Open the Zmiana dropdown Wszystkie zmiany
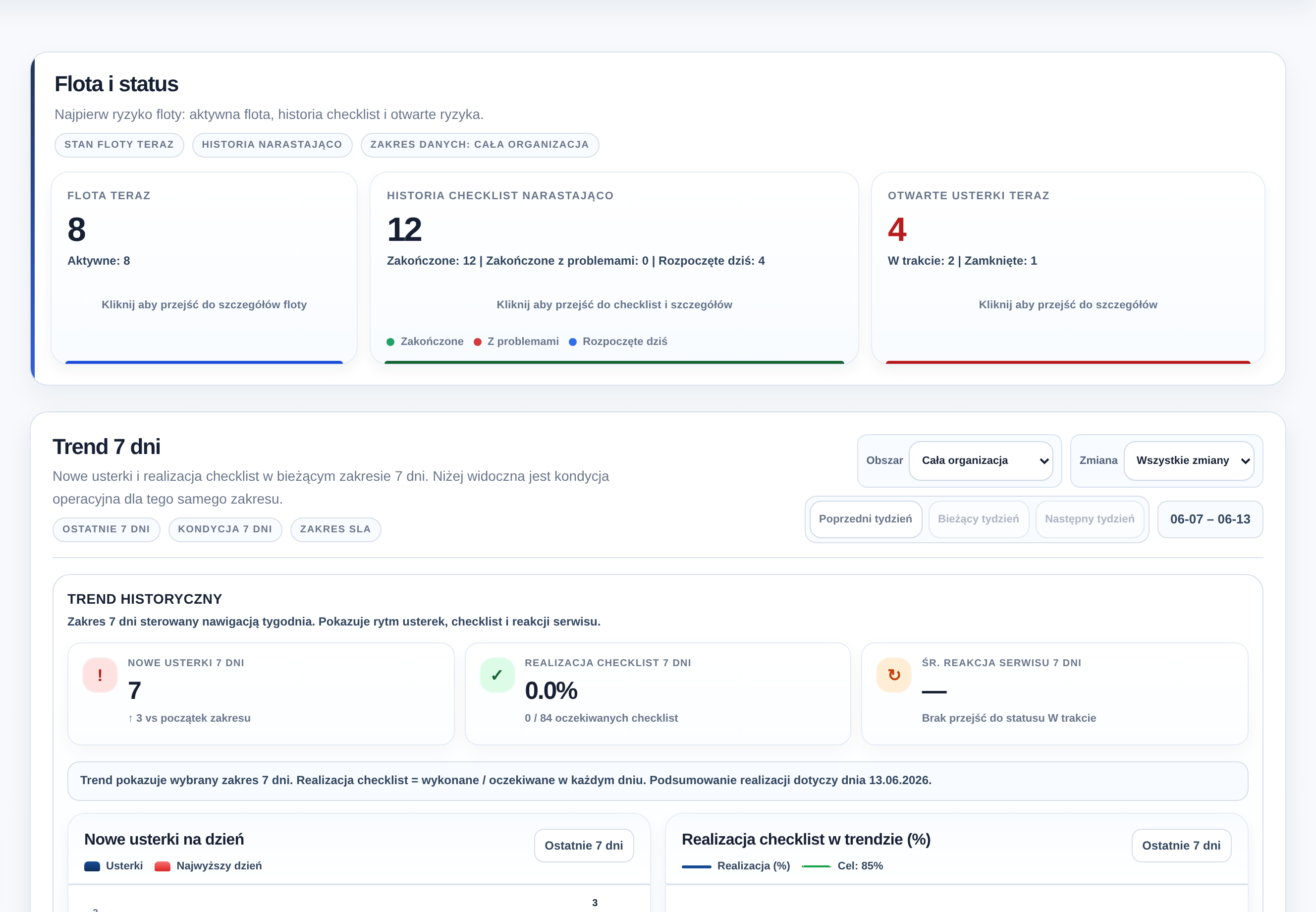 [x=1189, y=460]
